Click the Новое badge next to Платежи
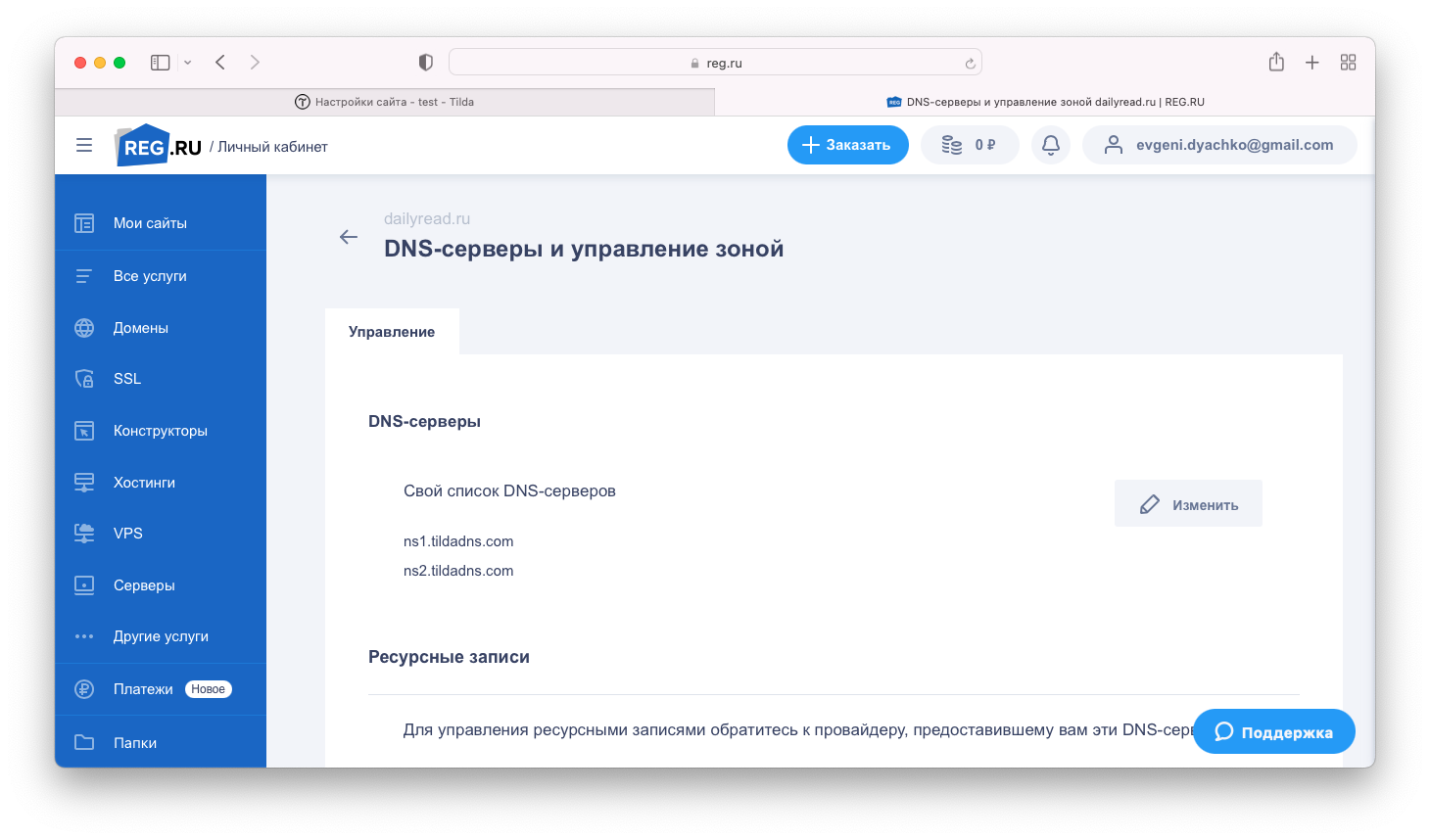This screenshot has width=1430, height=840. [209, 689]
